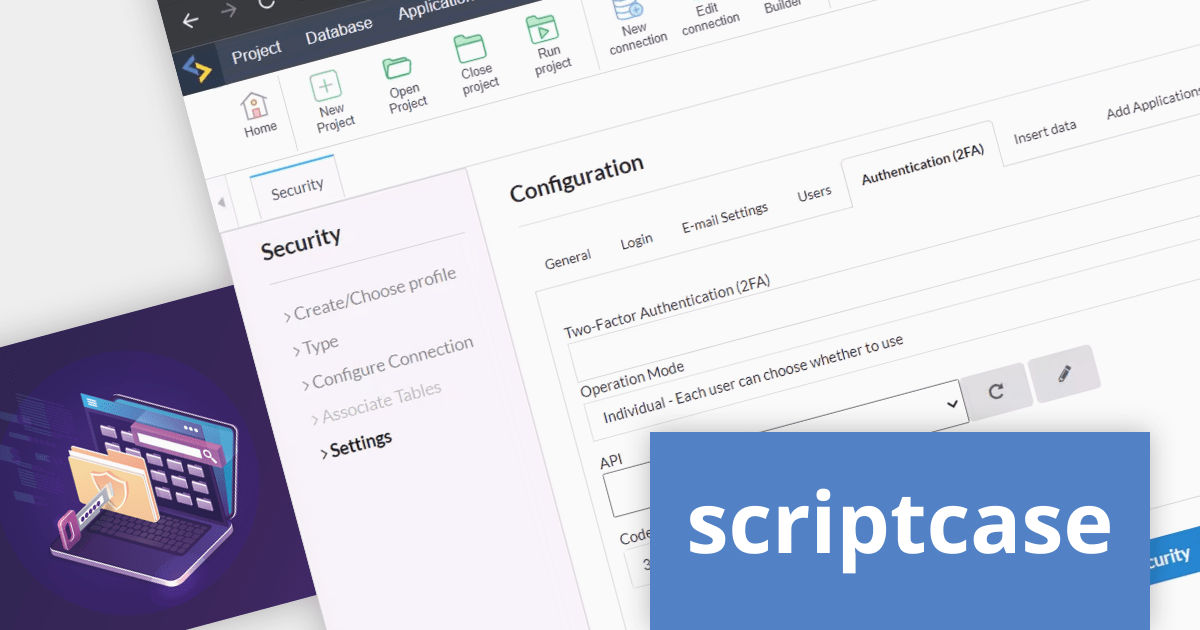Collapse the left sidebar panel arrow
Image resolution: width=1200 pixels, height=630 pixels.
click(x=221, y=202)
